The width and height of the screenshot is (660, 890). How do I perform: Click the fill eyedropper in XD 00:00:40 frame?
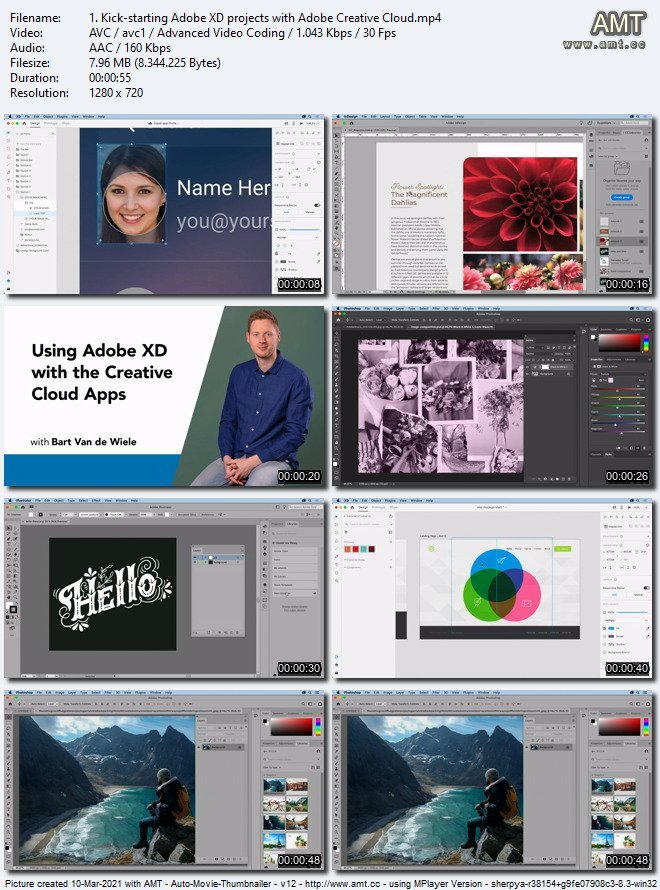click(647, 628)
